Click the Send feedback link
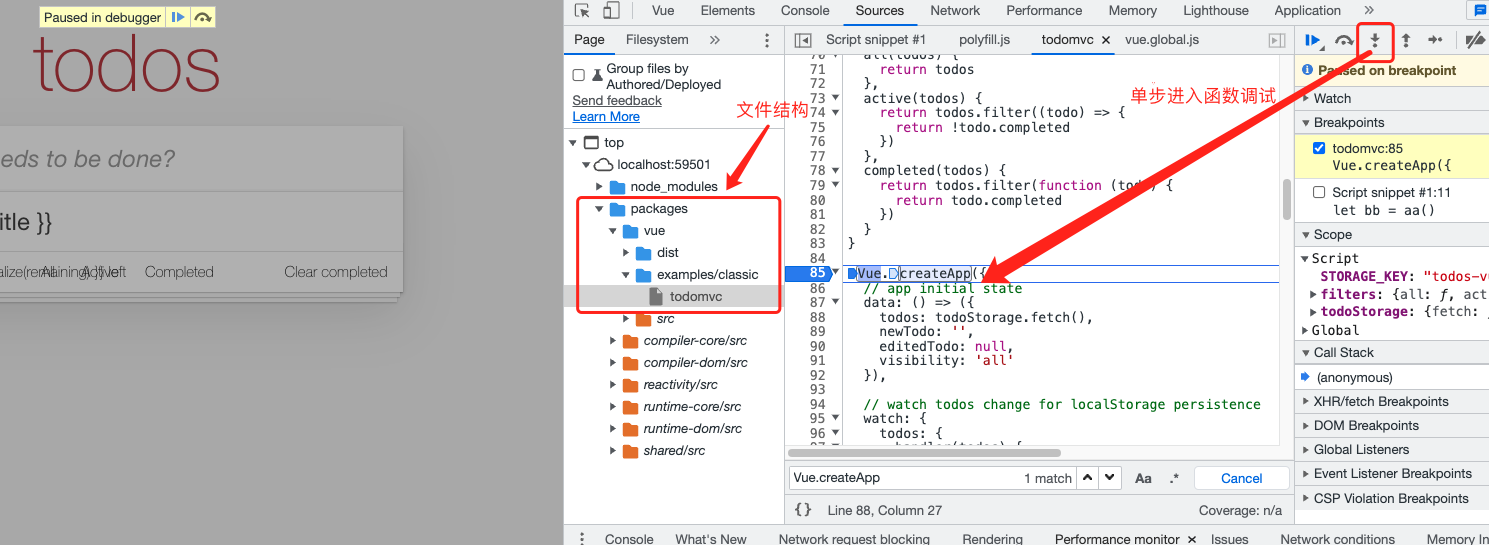Viewport: 1489px width, 545px height. tap(617, 101)
